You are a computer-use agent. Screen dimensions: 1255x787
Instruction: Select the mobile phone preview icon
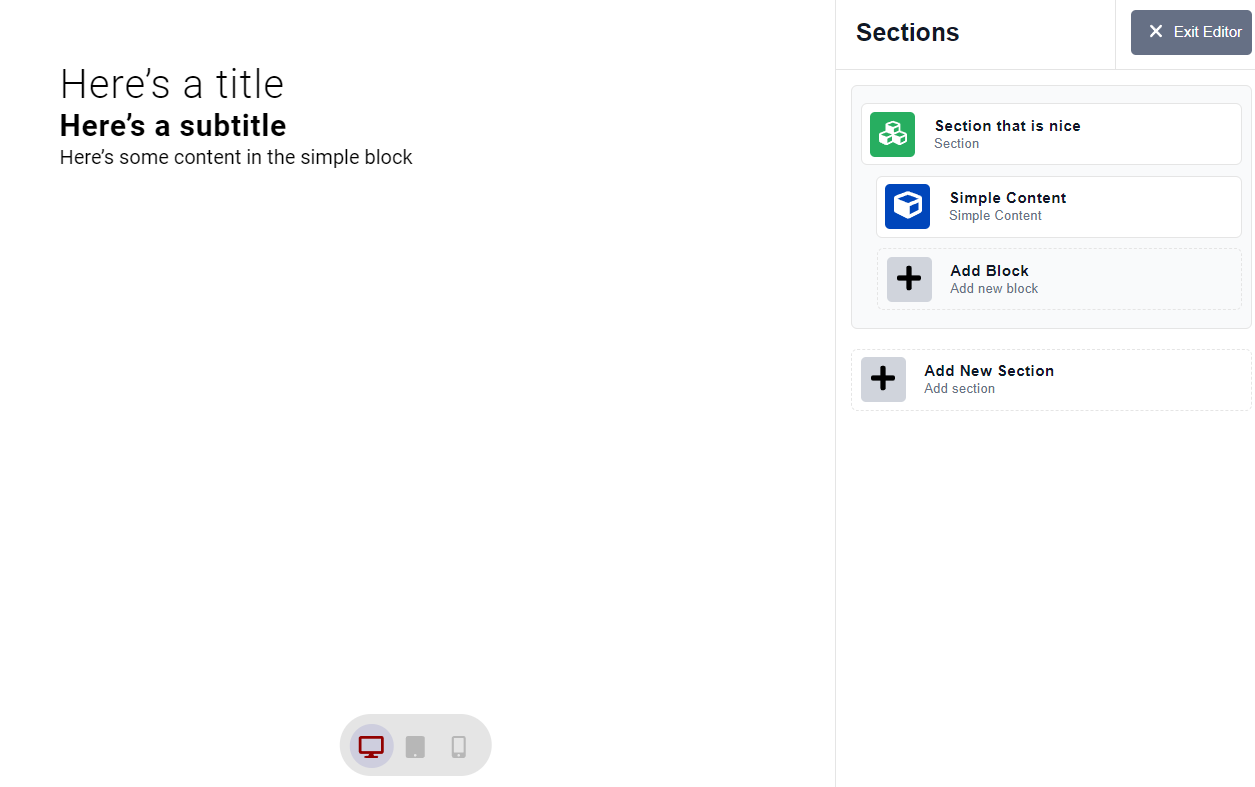pos(458,745)
